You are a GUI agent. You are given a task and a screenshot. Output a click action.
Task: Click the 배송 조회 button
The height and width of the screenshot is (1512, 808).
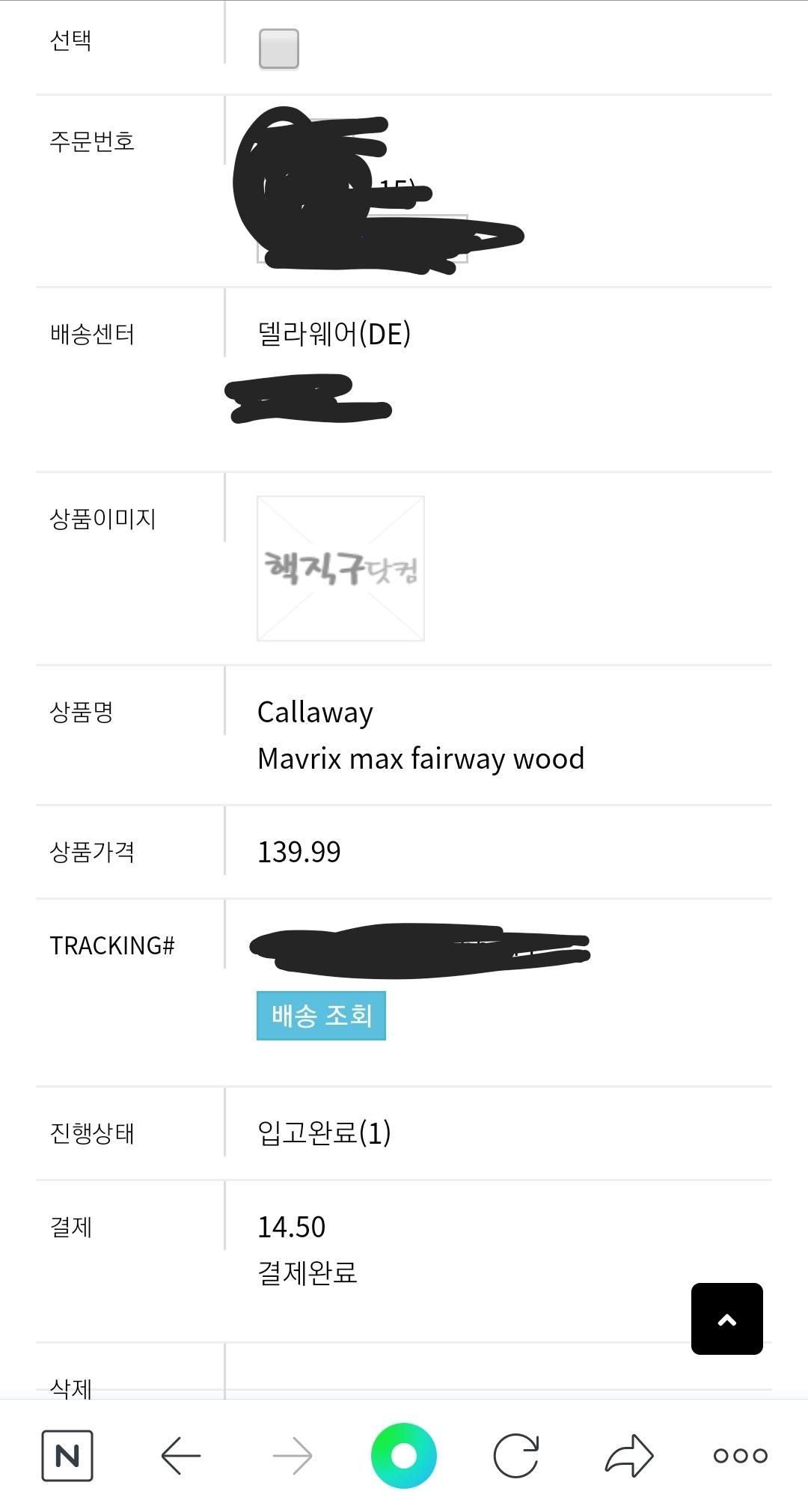321,1016
